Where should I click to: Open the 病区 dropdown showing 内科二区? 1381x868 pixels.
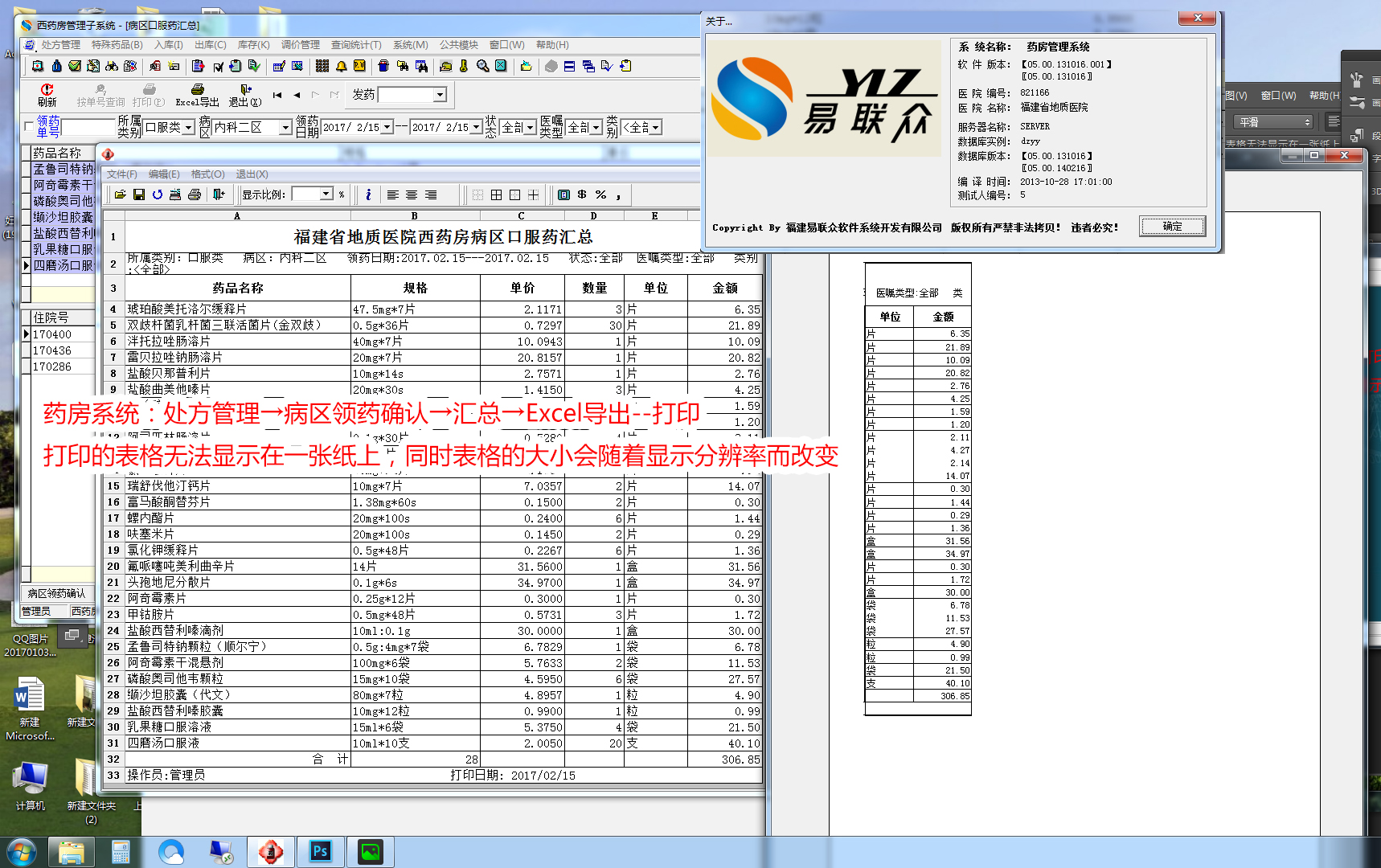(285, 128)
